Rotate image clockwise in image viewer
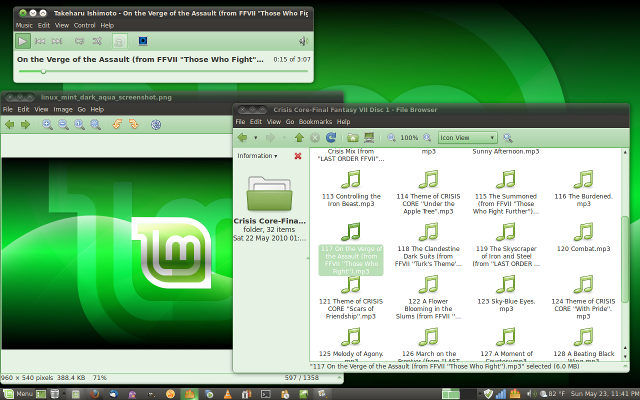Viewport: 640px width, 400px height. tap(133, 124)
